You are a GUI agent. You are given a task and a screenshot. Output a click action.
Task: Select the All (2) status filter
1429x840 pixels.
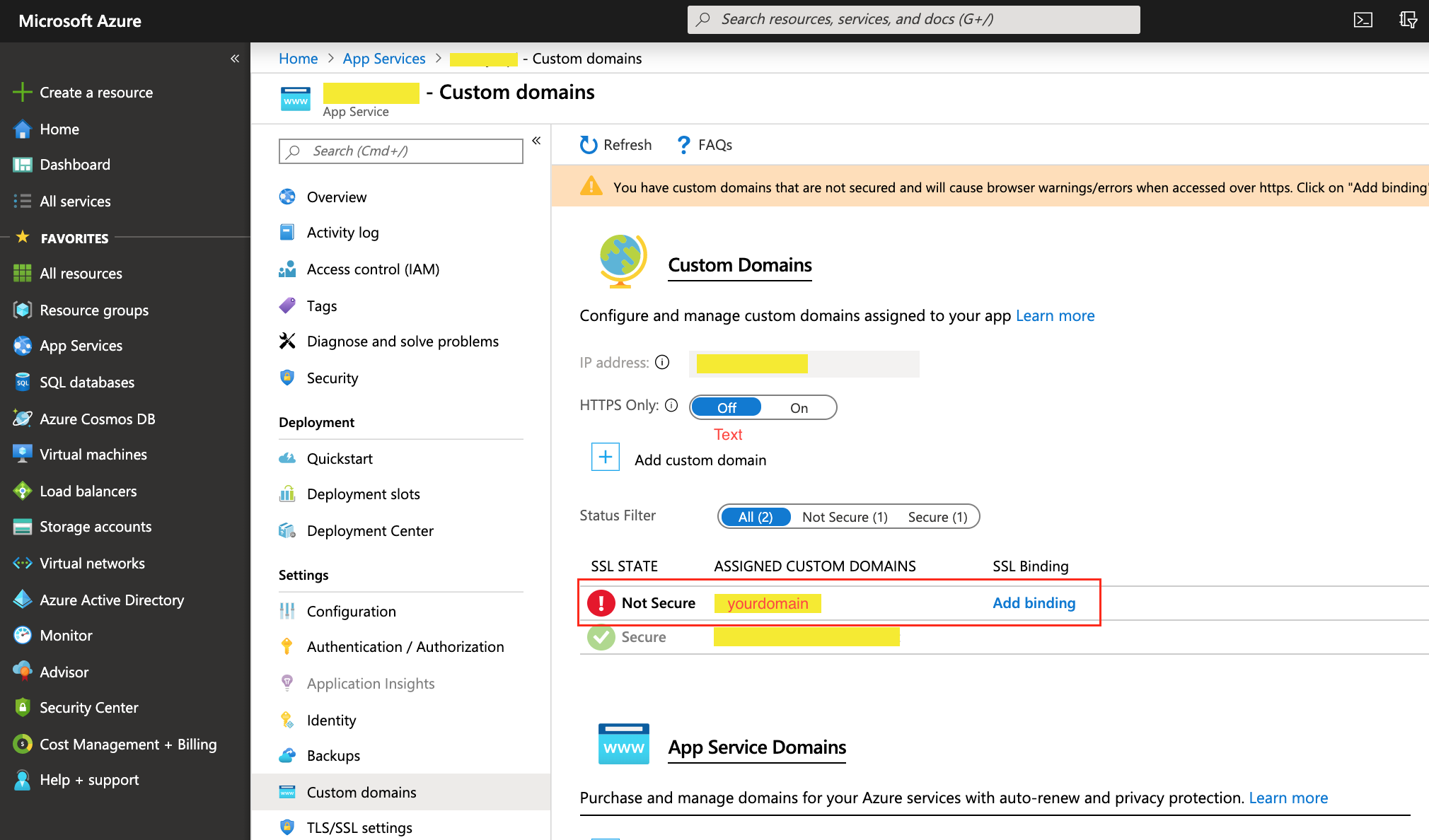pyautogui.click(x=755, y=517)
